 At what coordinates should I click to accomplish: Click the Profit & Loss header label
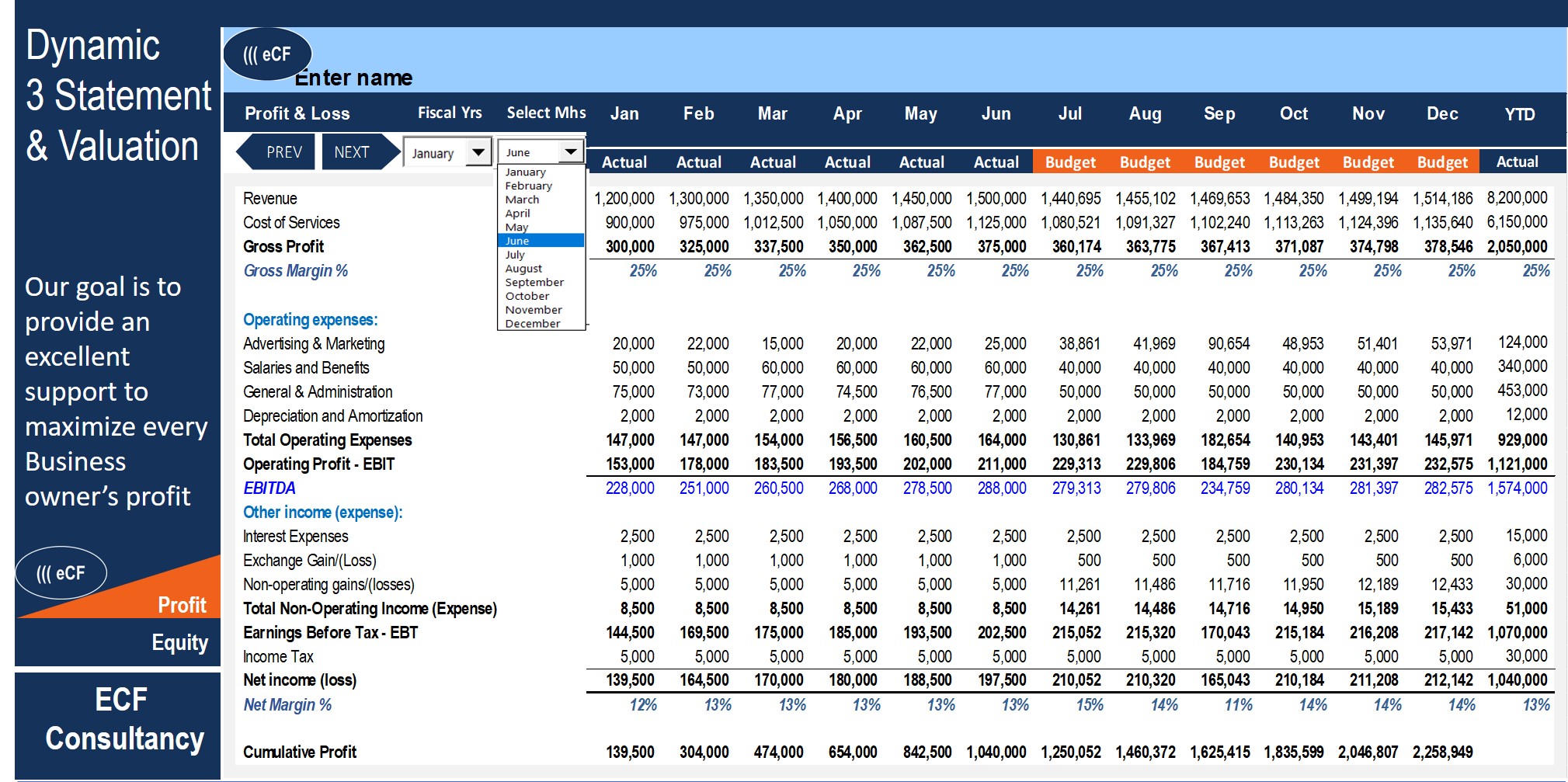click(x=297, y=113)
